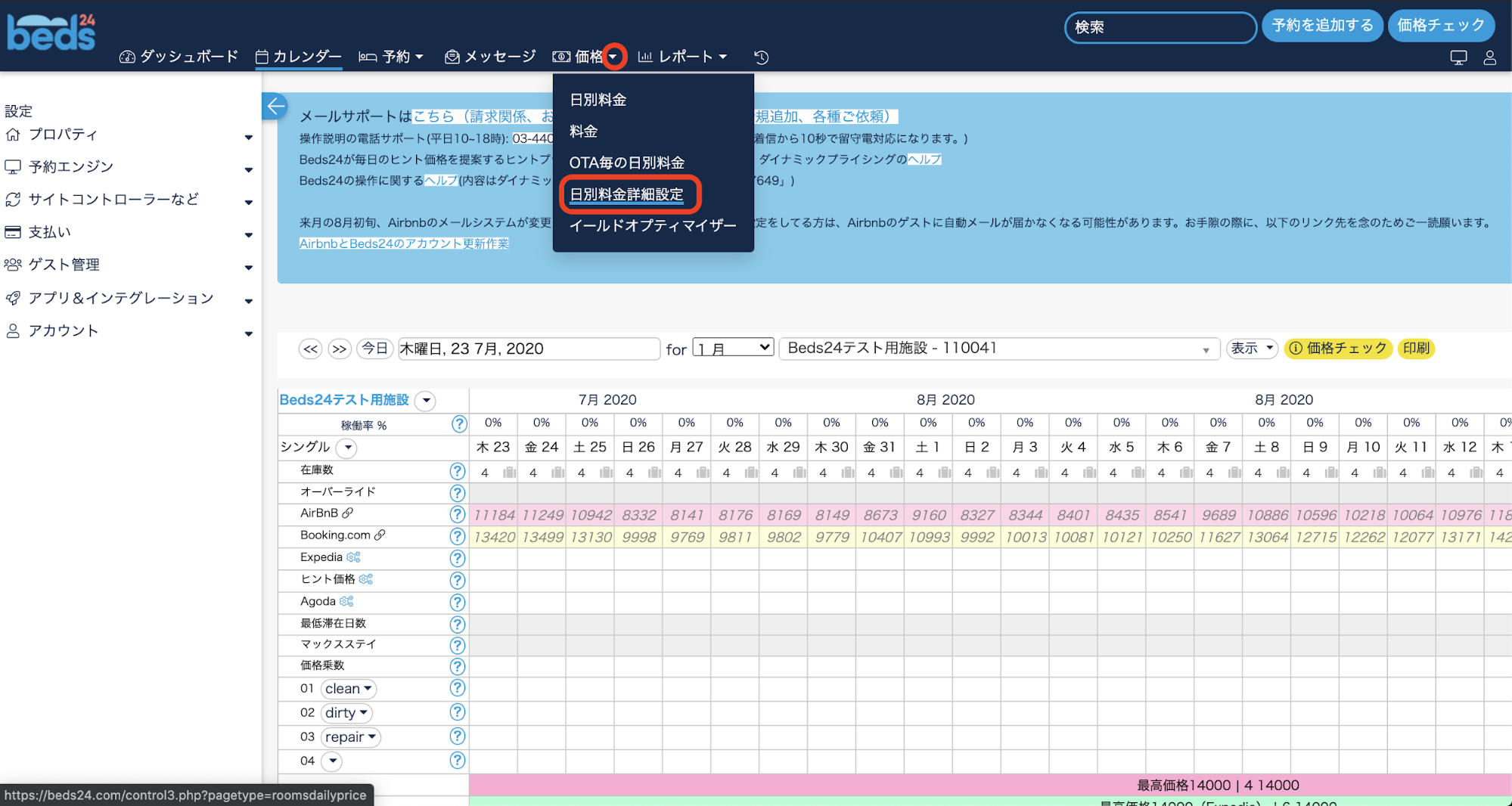Click the history clock icon in navbar
Viewport: 1512px width, 806px height.
point(761,57)
